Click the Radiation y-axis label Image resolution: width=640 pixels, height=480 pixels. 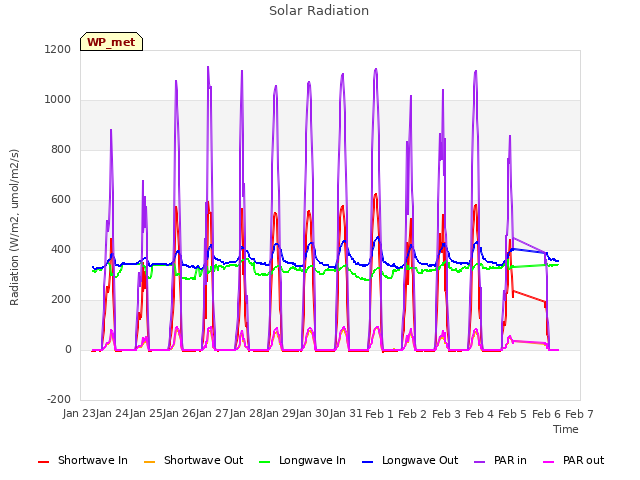(14, 227)
